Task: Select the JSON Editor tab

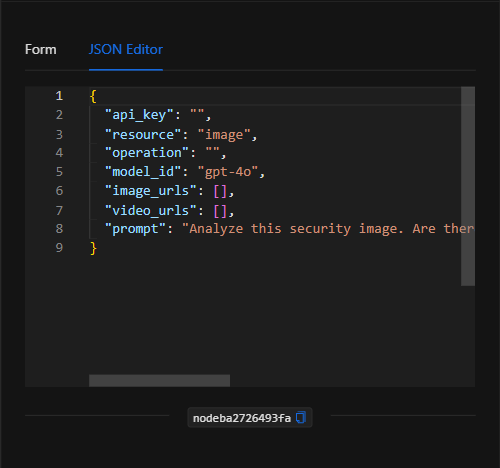Action: 126,50
